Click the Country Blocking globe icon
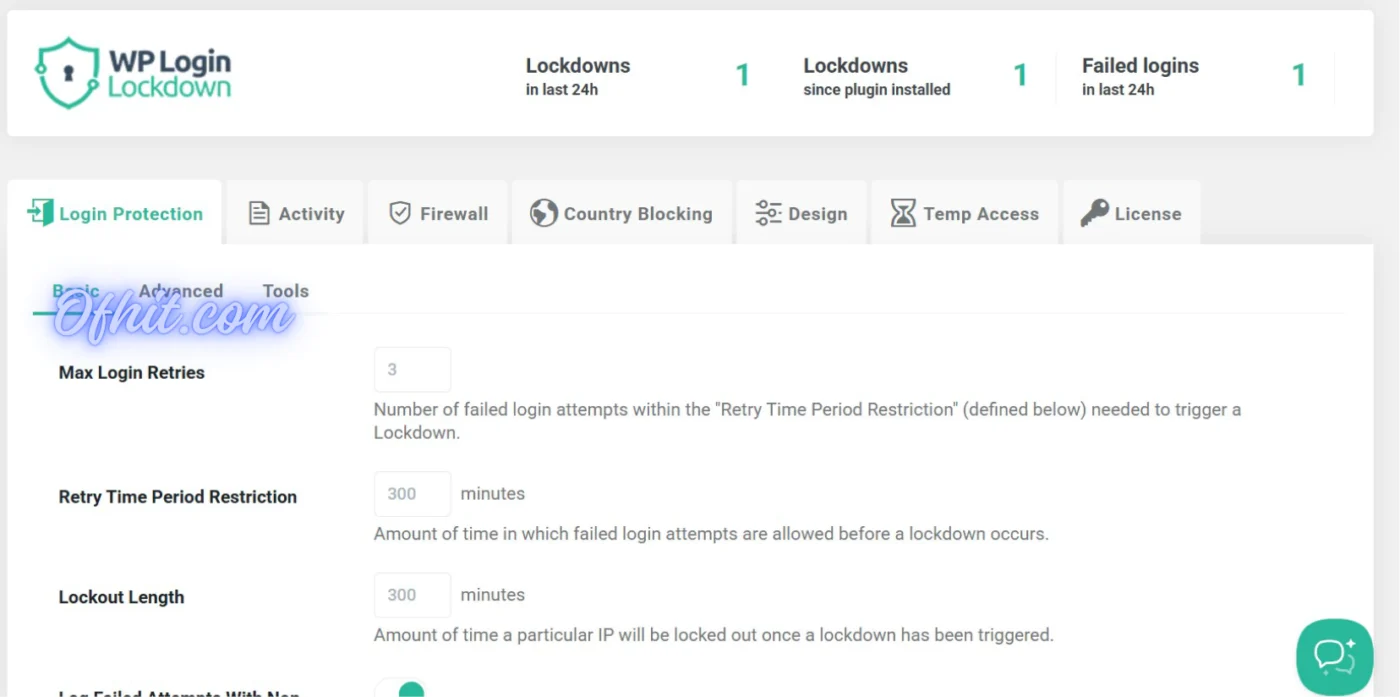The height and width of the screenshot is (697, 1400). coord(544,213)
